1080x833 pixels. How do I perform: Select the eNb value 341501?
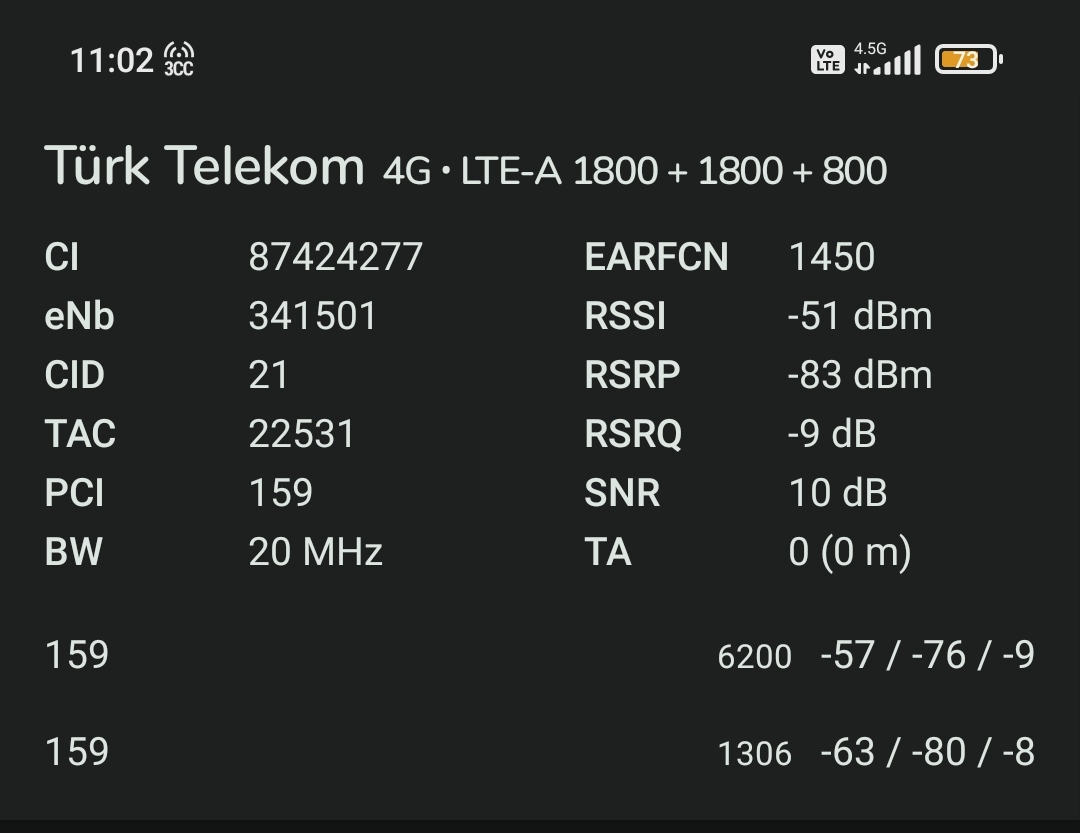click(x=313, y=316)
